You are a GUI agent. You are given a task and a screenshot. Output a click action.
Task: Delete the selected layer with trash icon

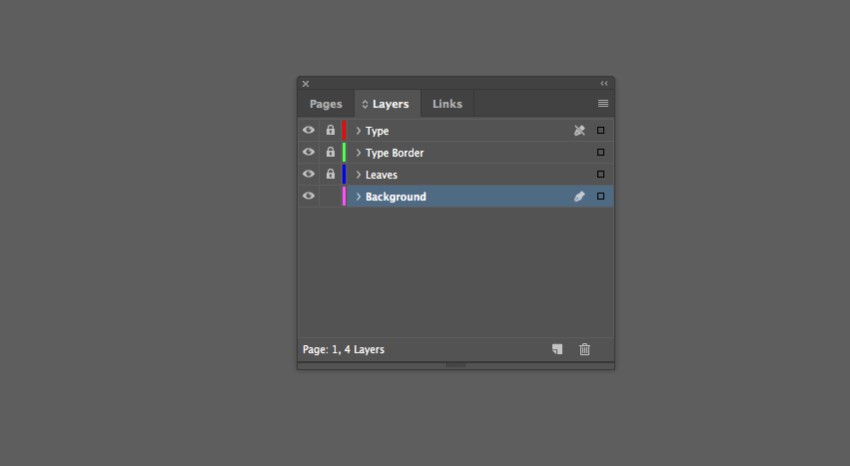point(585,349)
